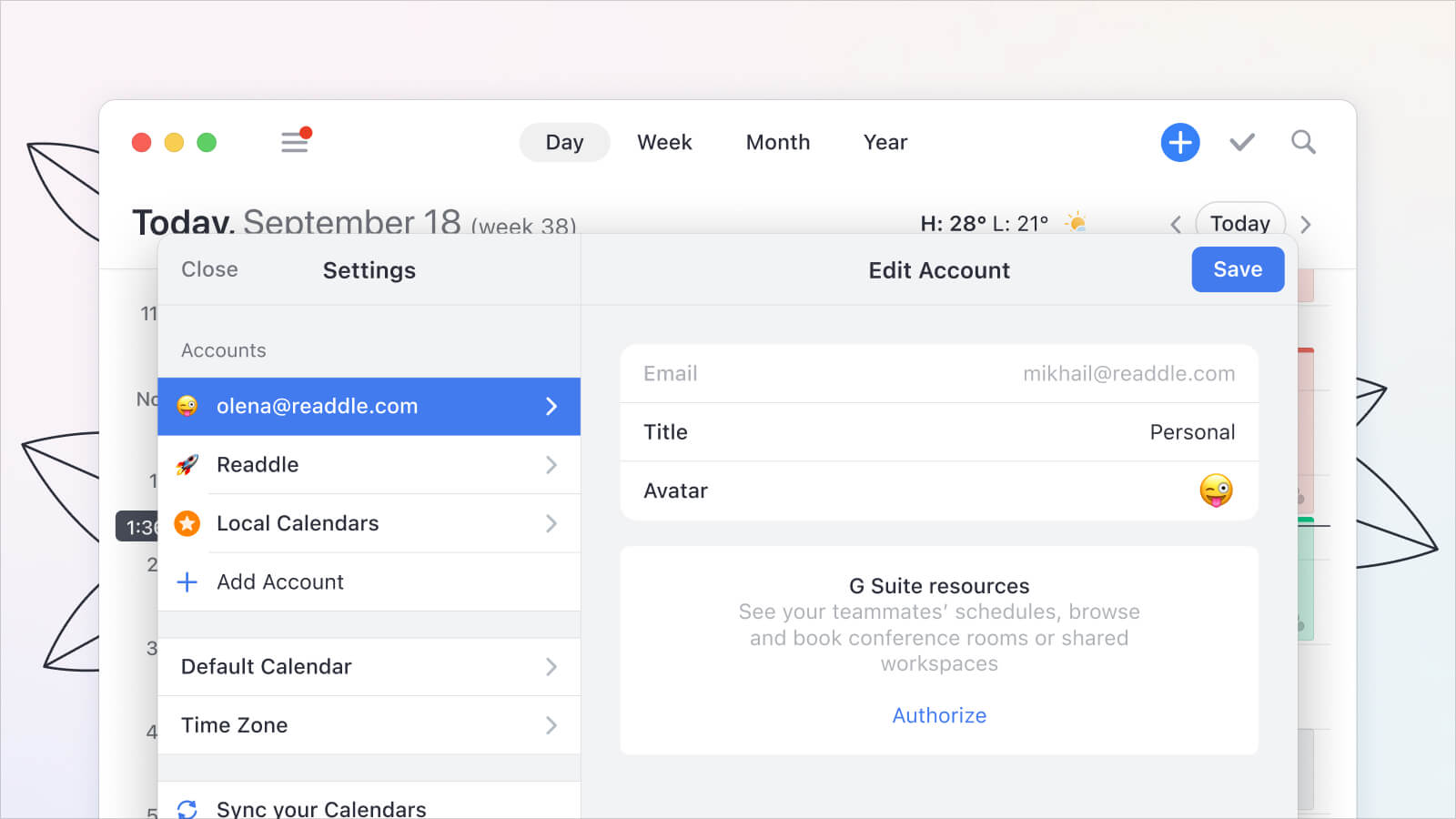Go to the previous day arrow
1456x819 pixels.
pos(1176,225)
